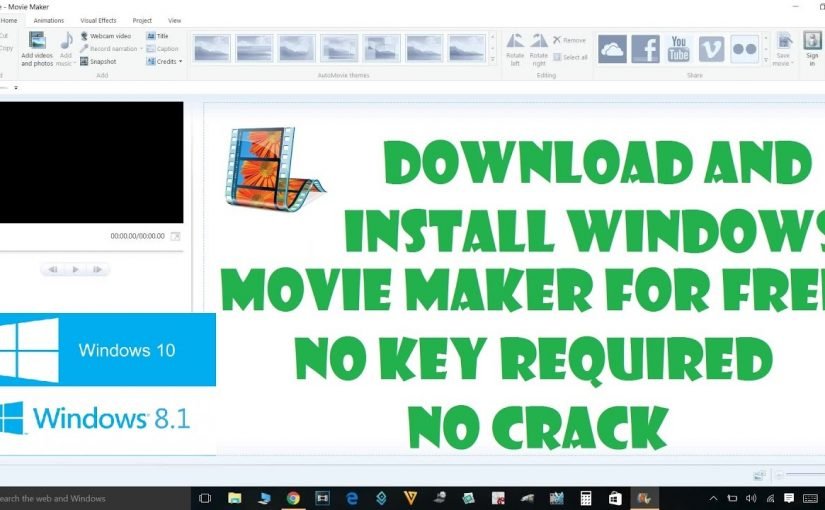Expand the AutoMovie themes gallery
Screen dimensions: 825x510
(492, 59)
